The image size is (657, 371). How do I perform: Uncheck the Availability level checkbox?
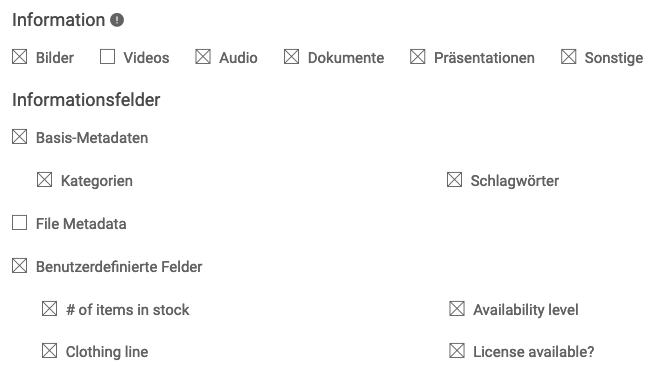[457, 309]
